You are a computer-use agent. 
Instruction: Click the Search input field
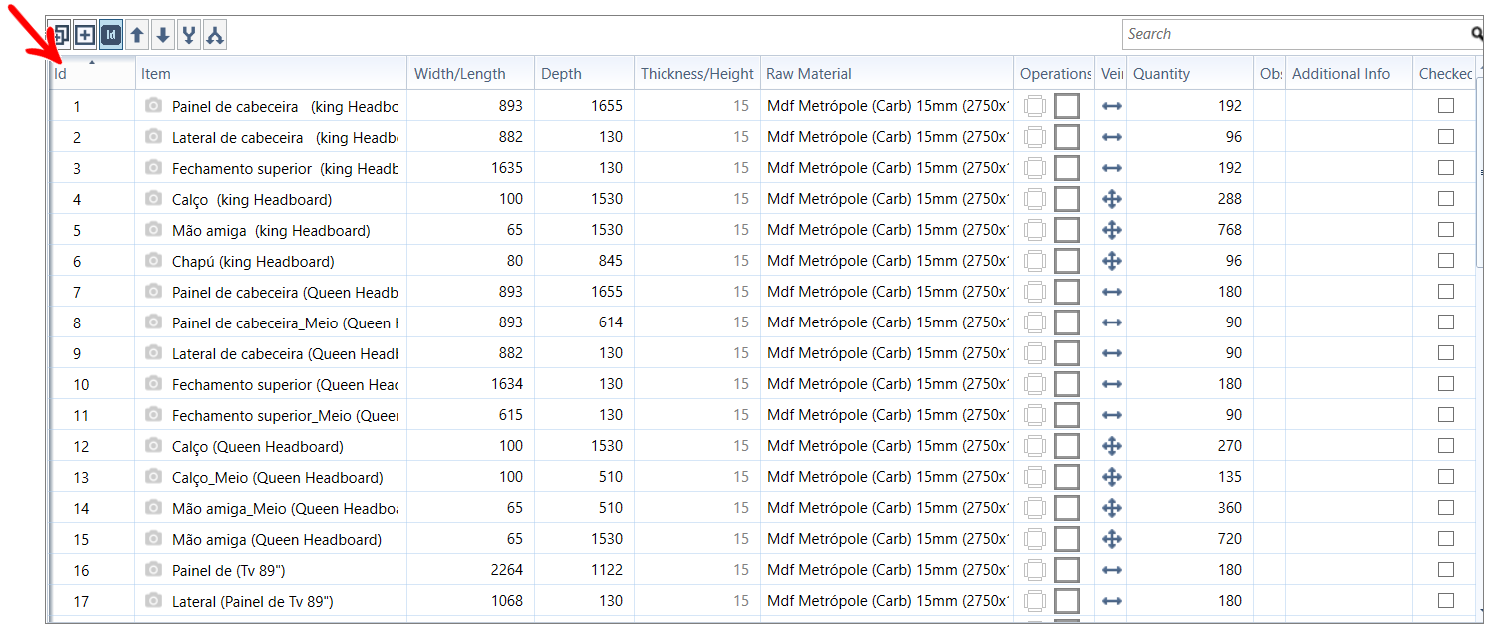coord(1295,34)
